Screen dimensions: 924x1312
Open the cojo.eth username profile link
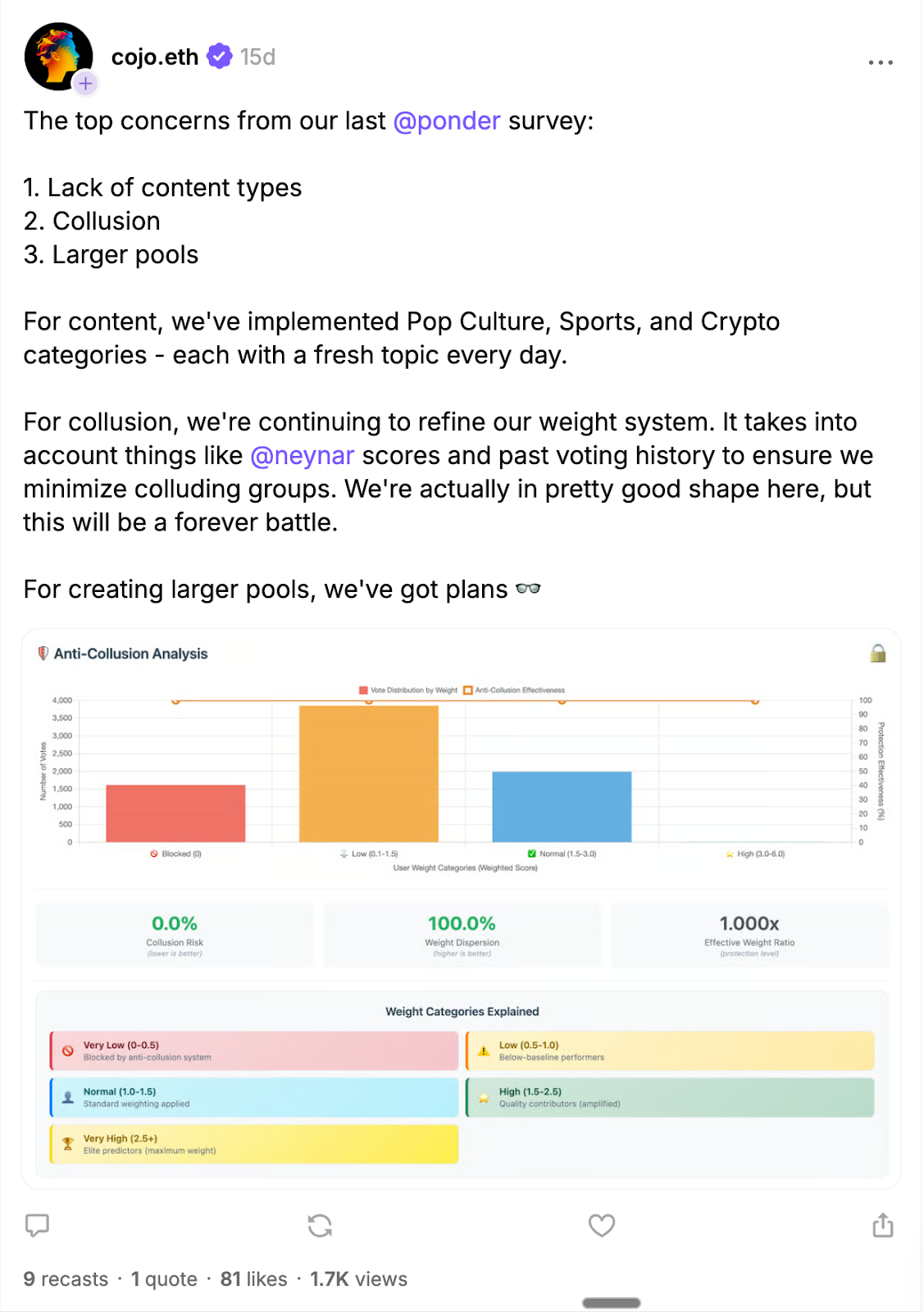pos(155,57)
